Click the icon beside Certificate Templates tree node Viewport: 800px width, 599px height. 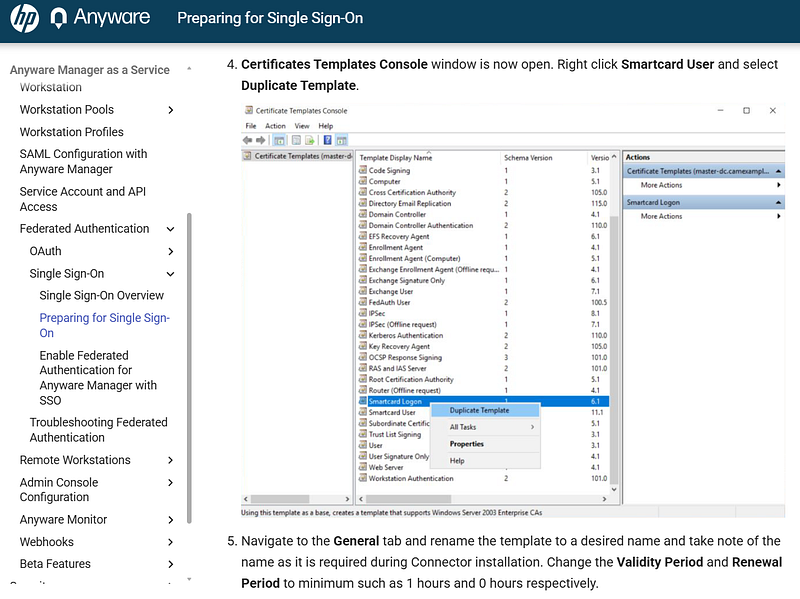pyautogui.click(x=247, y=156)
